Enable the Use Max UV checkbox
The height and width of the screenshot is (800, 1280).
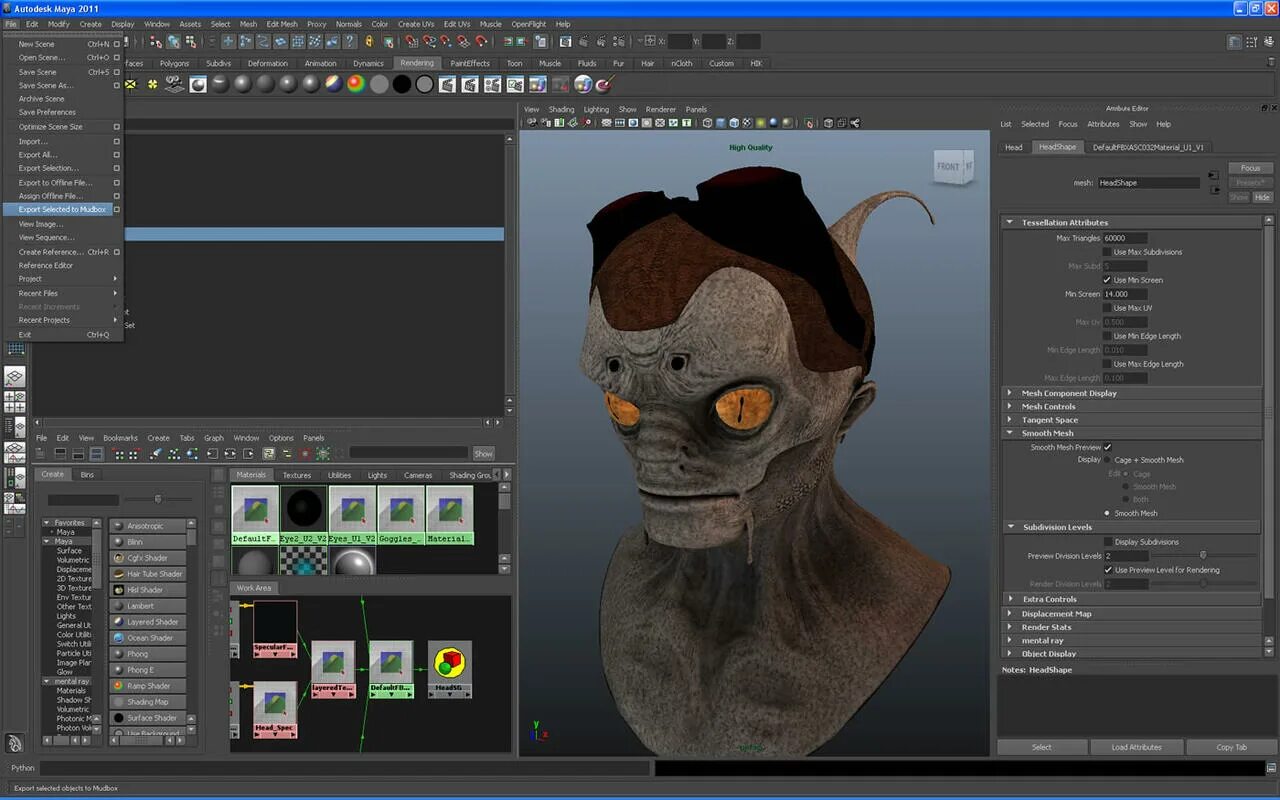(x=1107, y=308)
